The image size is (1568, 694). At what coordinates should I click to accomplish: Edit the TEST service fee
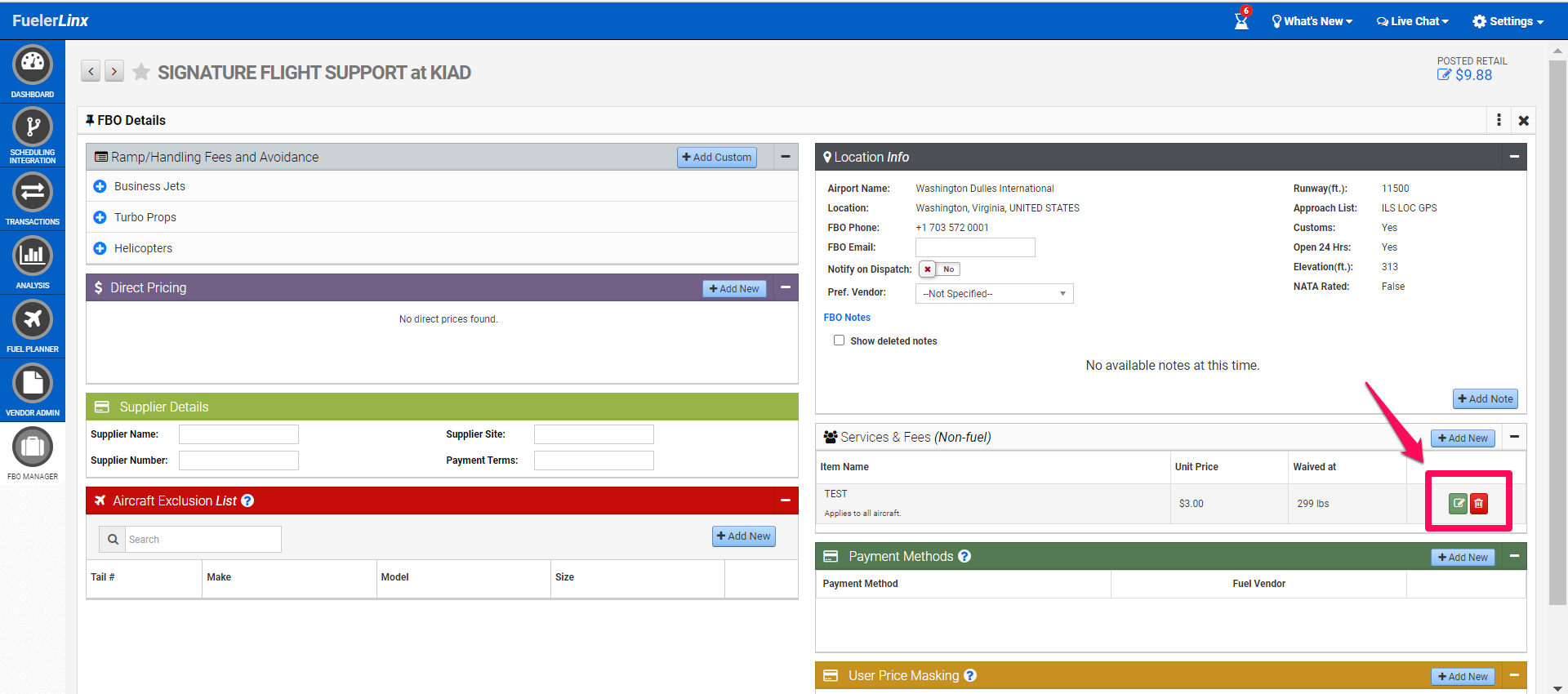(x=1458, y=503)
